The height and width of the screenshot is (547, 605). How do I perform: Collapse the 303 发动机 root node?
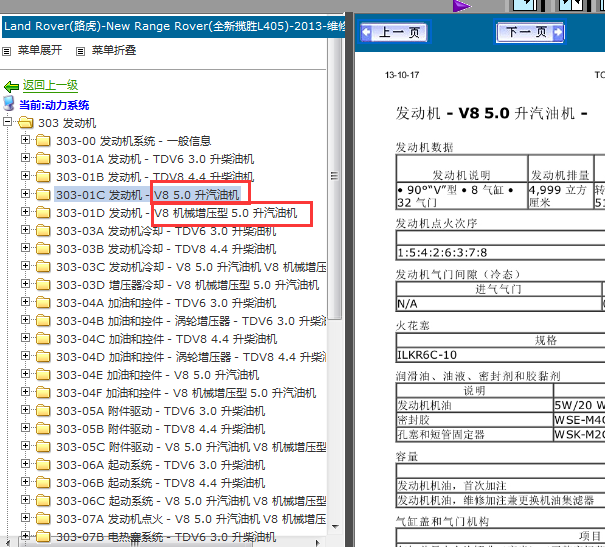(x=7, y=122)
